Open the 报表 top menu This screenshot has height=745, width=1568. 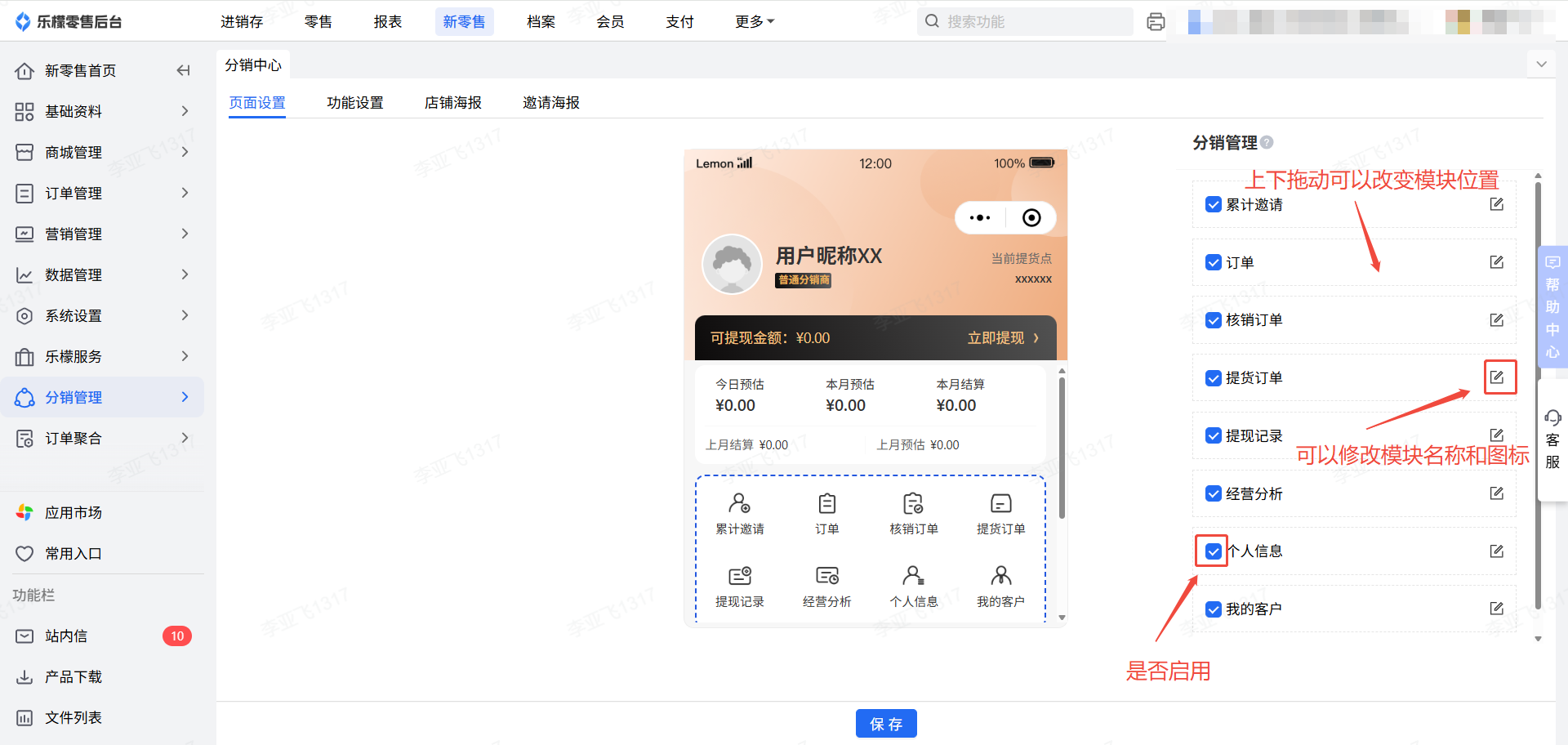tap(388, 22)
